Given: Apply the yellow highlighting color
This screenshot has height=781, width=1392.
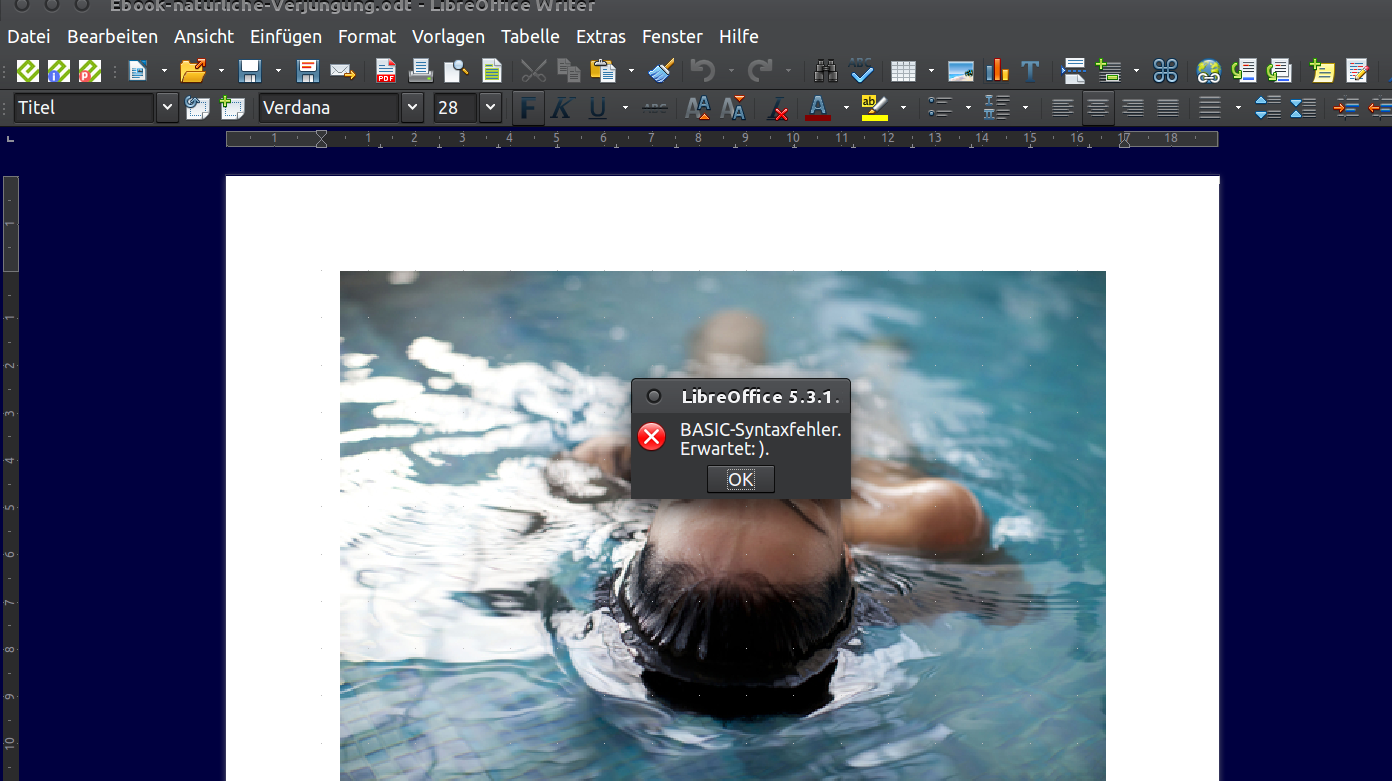Looking at the screenshot, I should [874, 107].
